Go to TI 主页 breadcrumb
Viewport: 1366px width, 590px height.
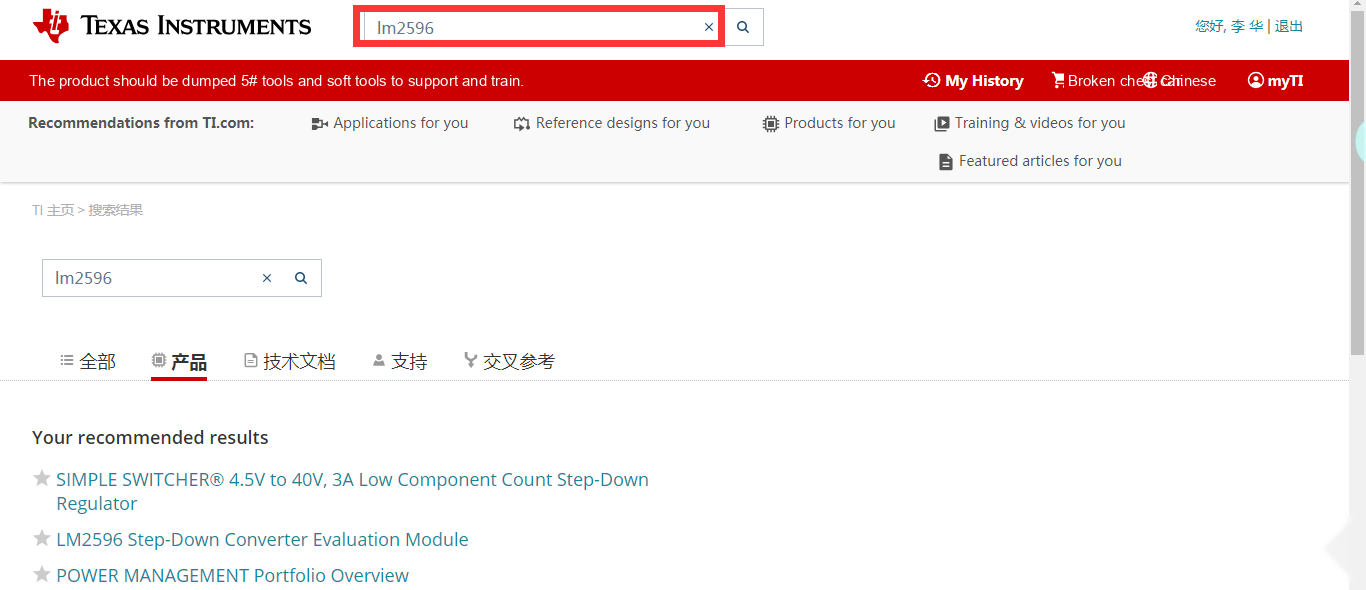coord(53,210)
